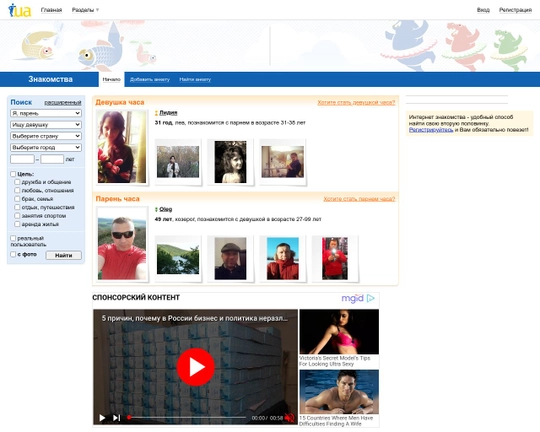Open Oleg's main selfie photo
The width and height of the screenshot is (540, 432).
[x=122, y=243]
